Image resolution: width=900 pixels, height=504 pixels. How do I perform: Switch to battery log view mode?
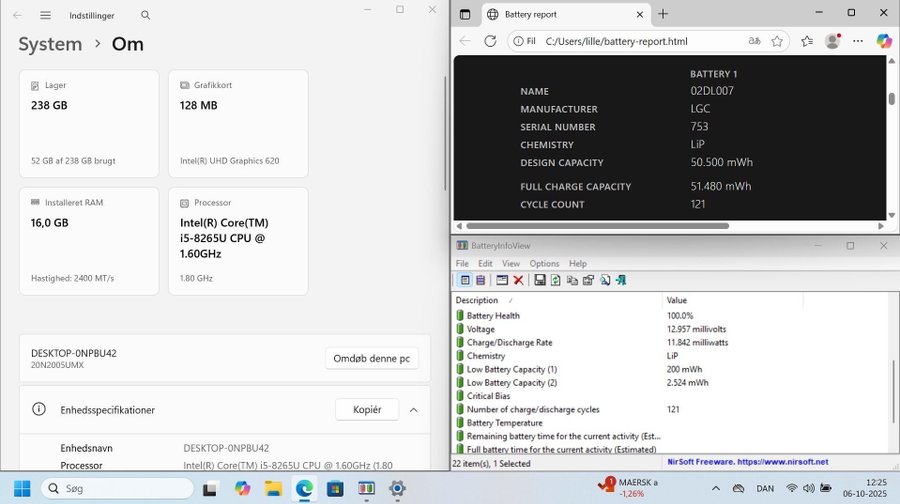pos(480,280)
